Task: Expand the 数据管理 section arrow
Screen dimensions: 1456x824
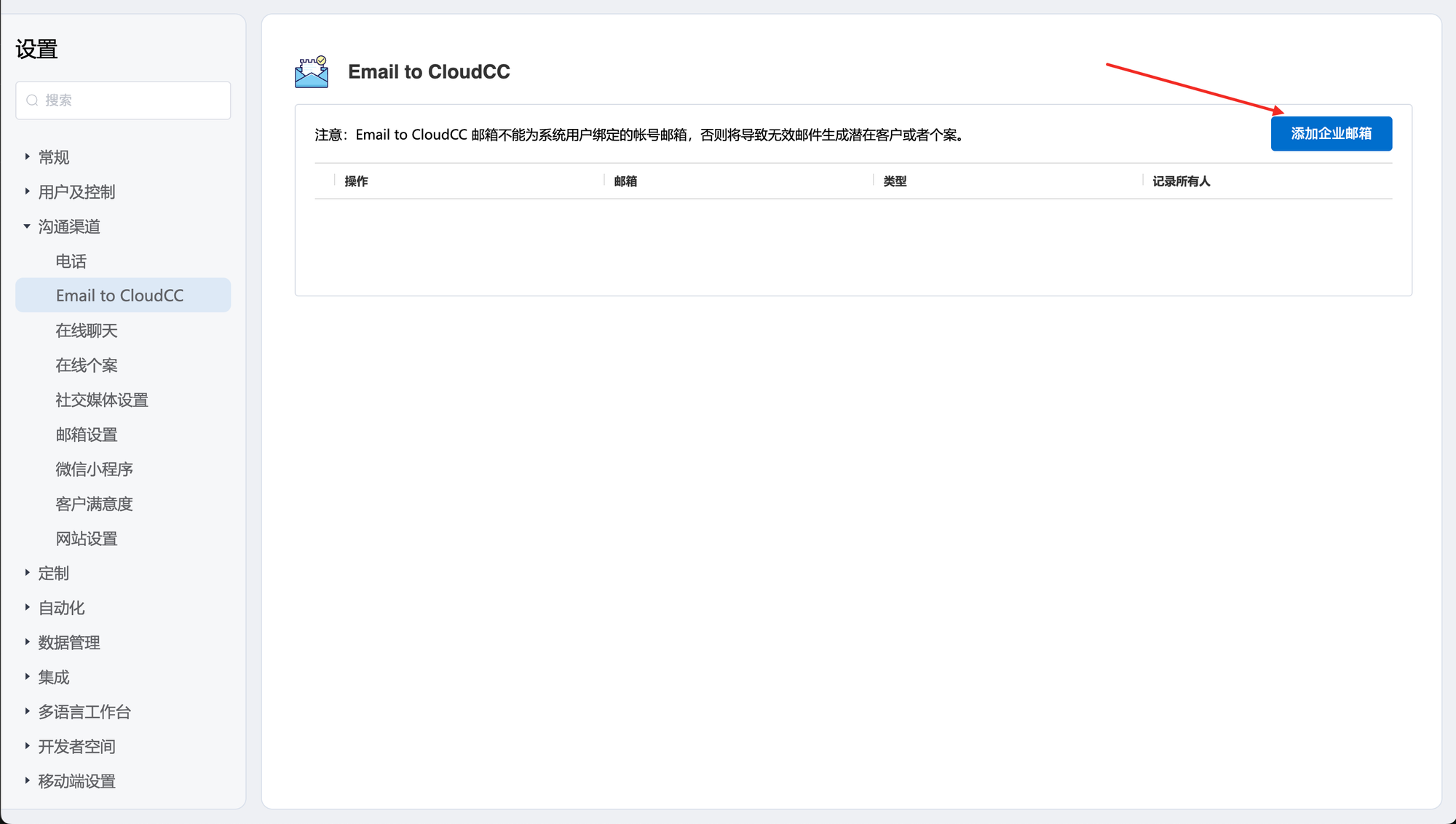Action: click(x=27, y=642)
